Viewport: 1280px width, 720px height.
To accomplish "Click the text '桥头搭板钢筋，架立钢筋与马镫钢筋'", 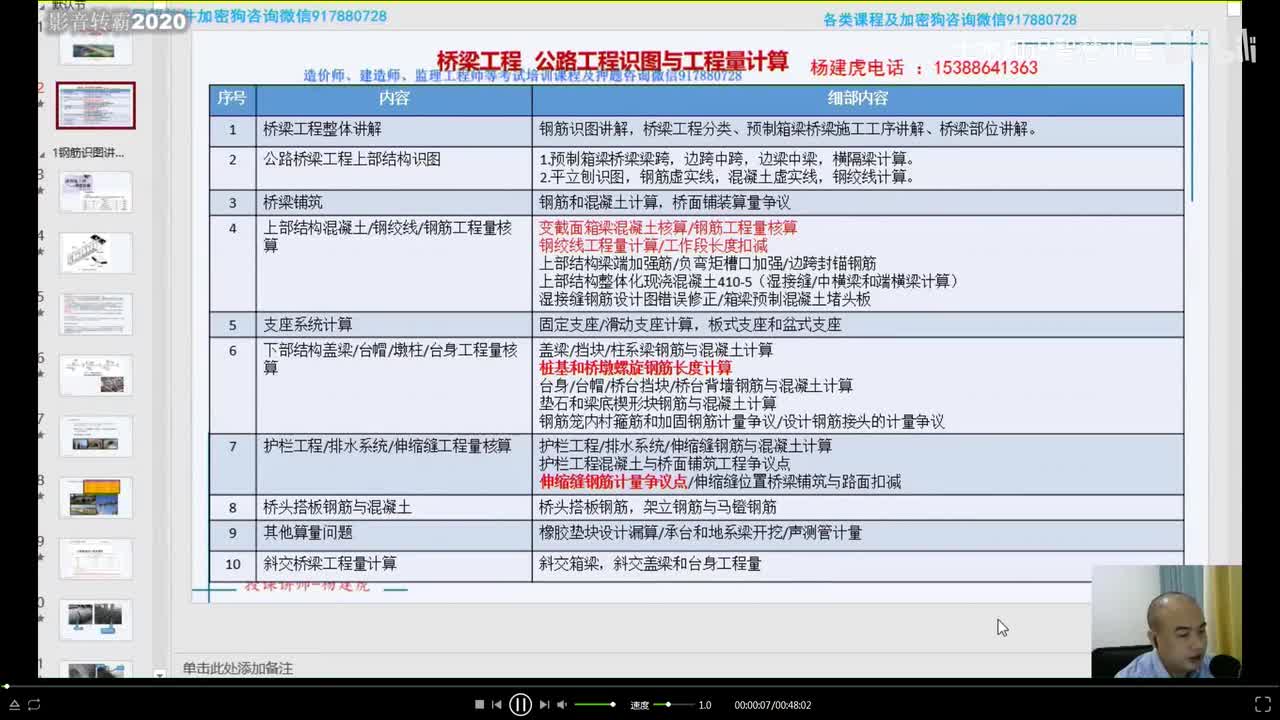I will click(658, 508).
